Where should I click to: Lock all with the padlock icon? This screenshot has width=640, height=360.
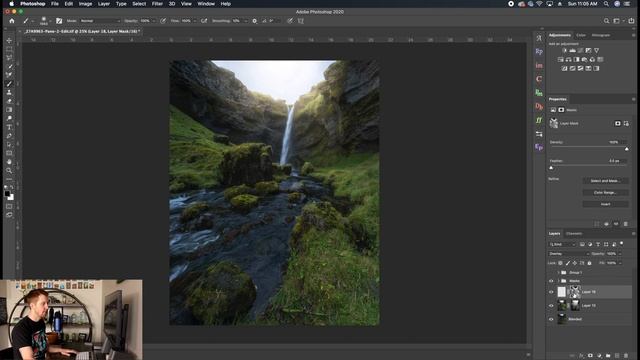tap(589, 263)
